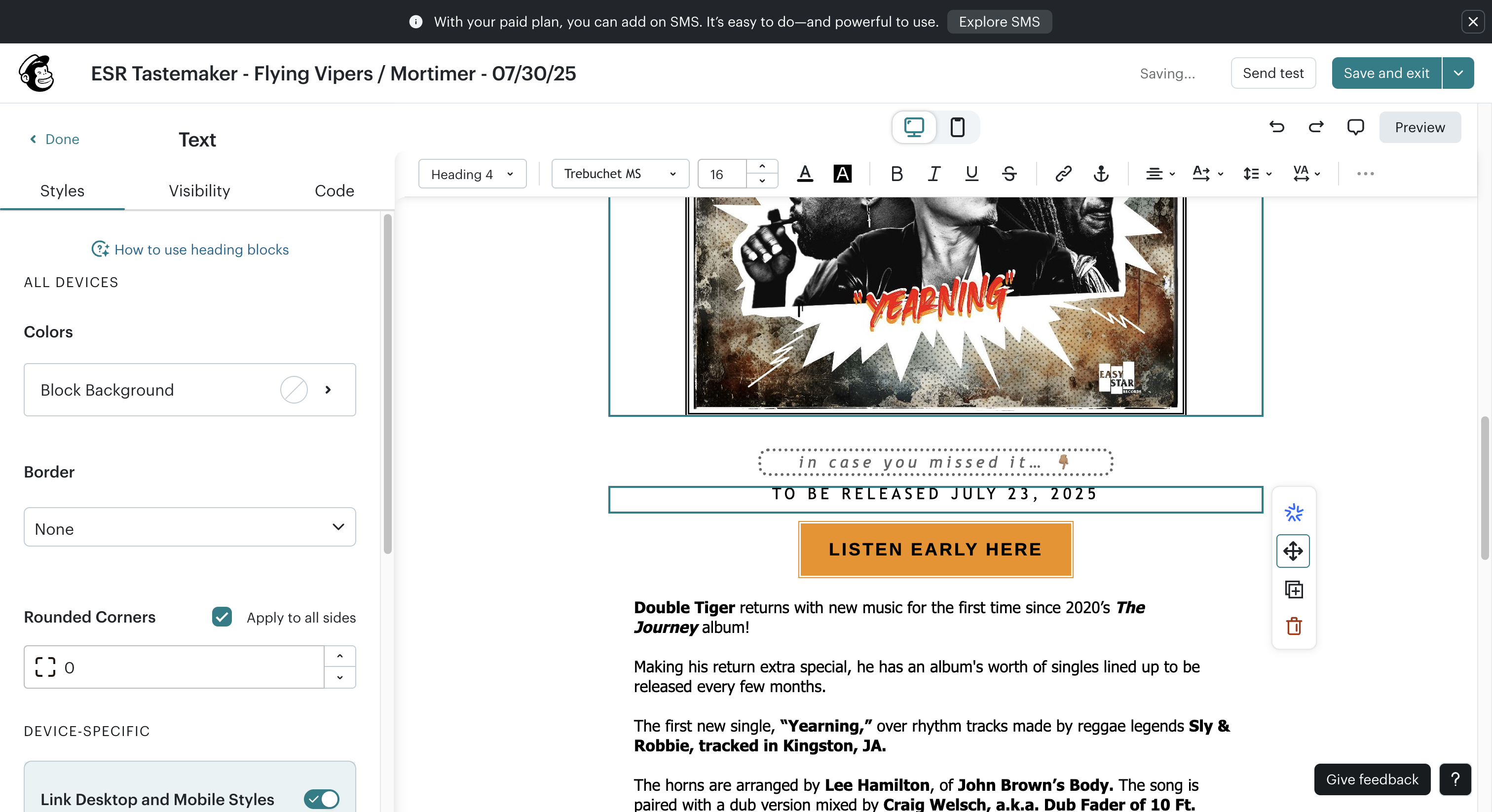Toggle italic formatting
Image resolution: width=1492 pixels, height=812 pixels.
point(933,174)
